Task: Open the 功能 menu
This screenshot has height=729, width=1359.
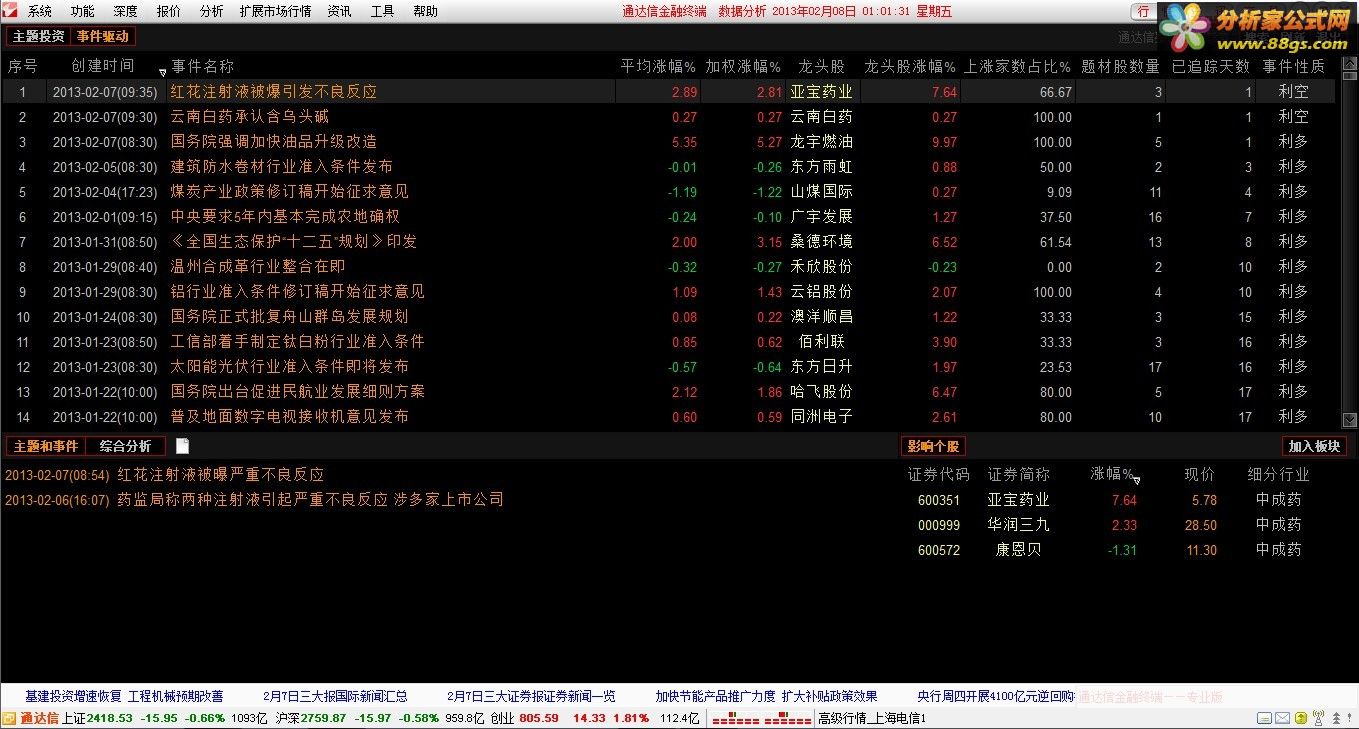Action: click(x=83, y=11)
